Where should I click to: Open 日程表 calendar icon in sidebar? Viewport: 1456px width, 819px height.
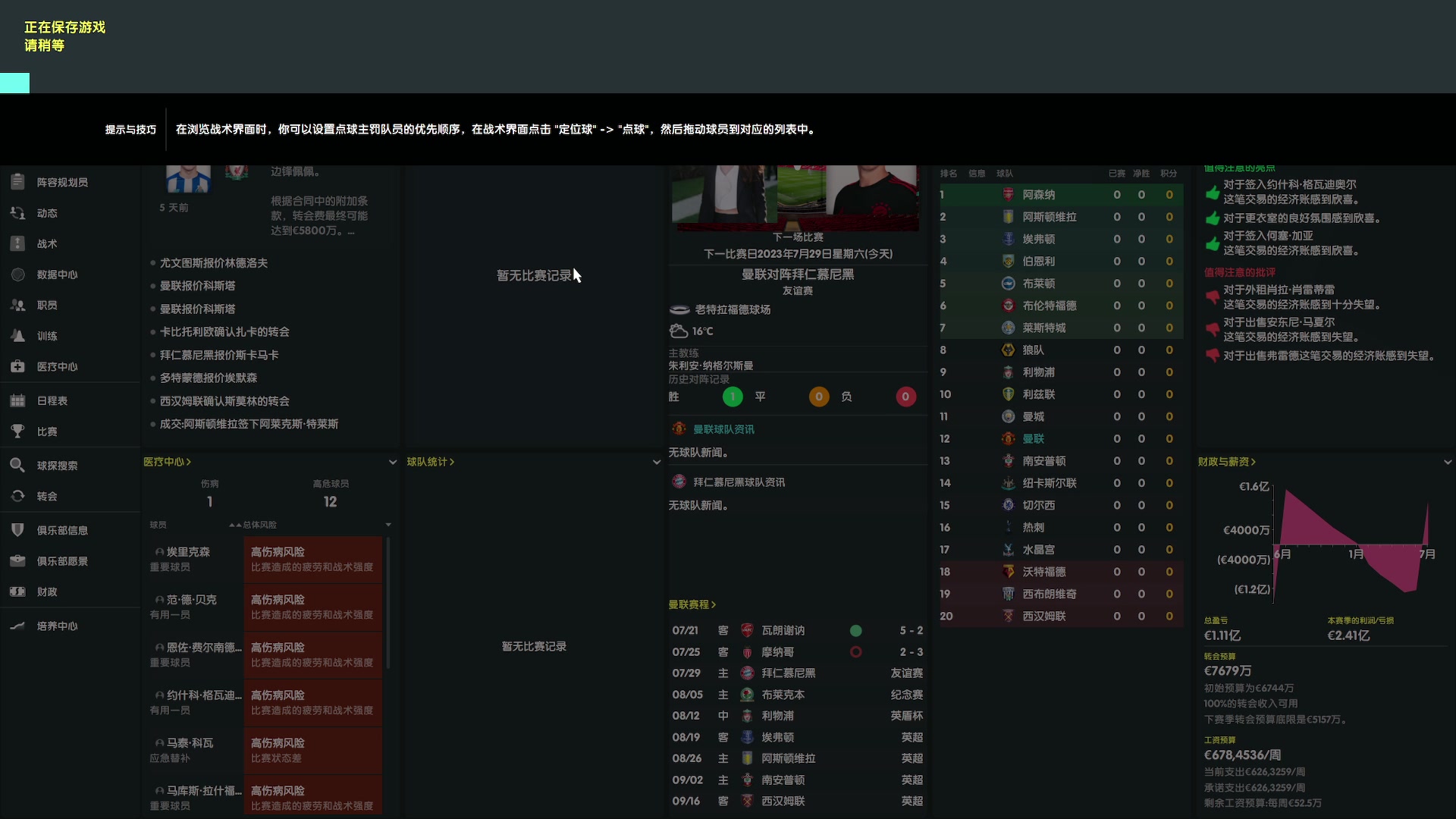coord(17,400)
